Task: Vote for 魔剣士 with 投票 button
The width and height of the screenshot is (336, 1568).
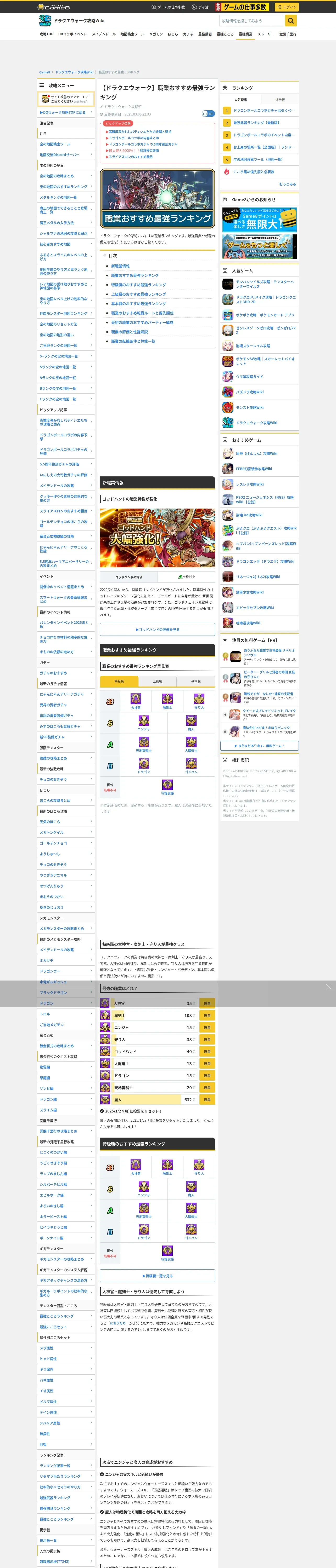Action: (x=207, y=1015)
